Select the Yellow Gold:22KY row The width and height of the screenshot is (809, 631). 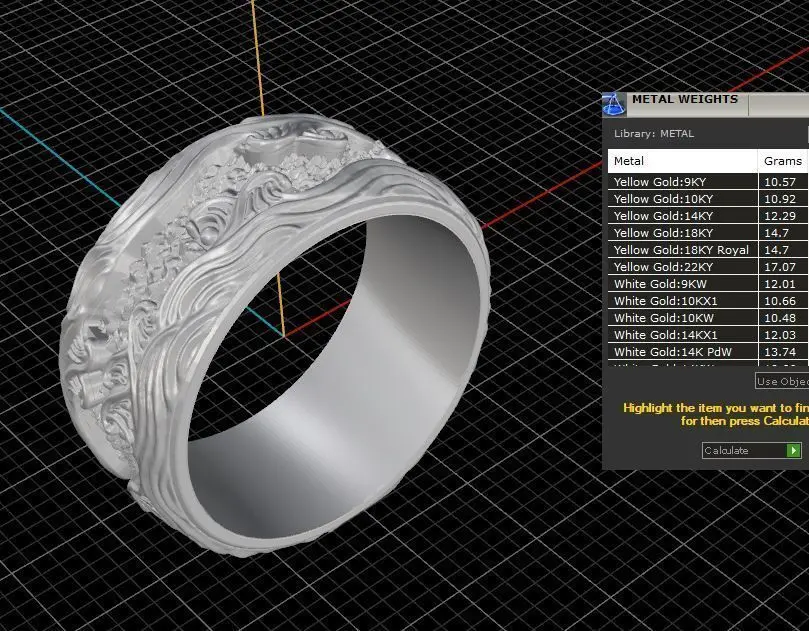click(708, 267)
